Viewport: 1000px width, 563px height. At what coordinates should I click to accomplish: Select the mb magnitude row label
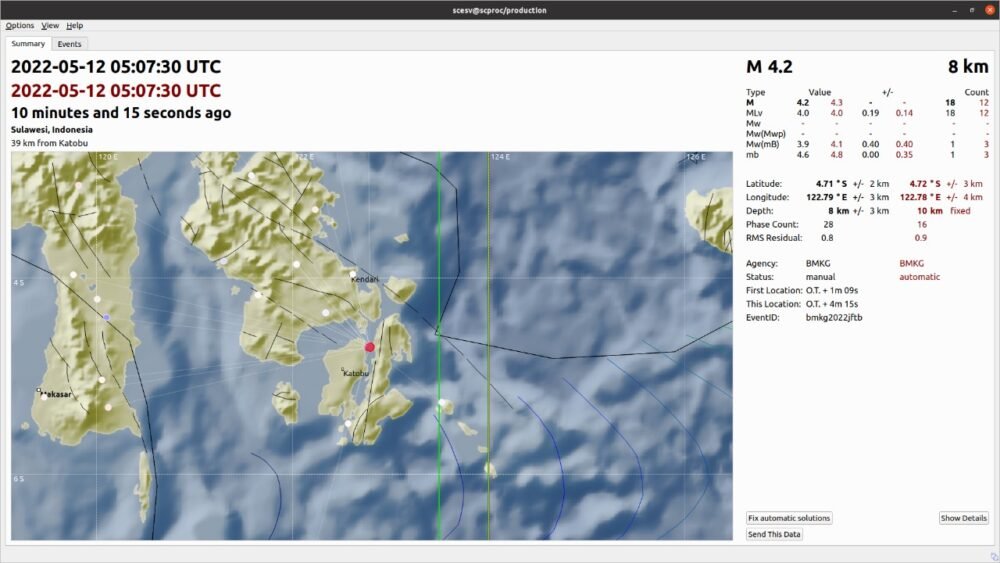753,154
